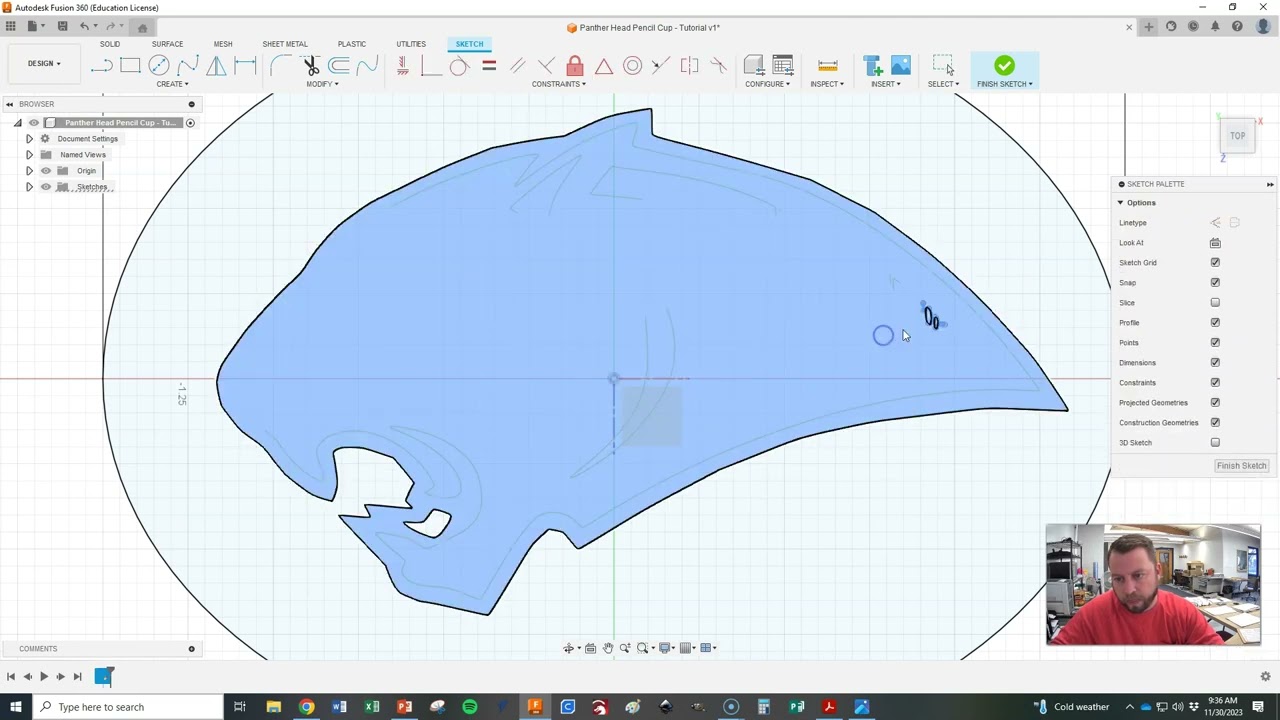Switch to the SOLID tab

point(110,44)
